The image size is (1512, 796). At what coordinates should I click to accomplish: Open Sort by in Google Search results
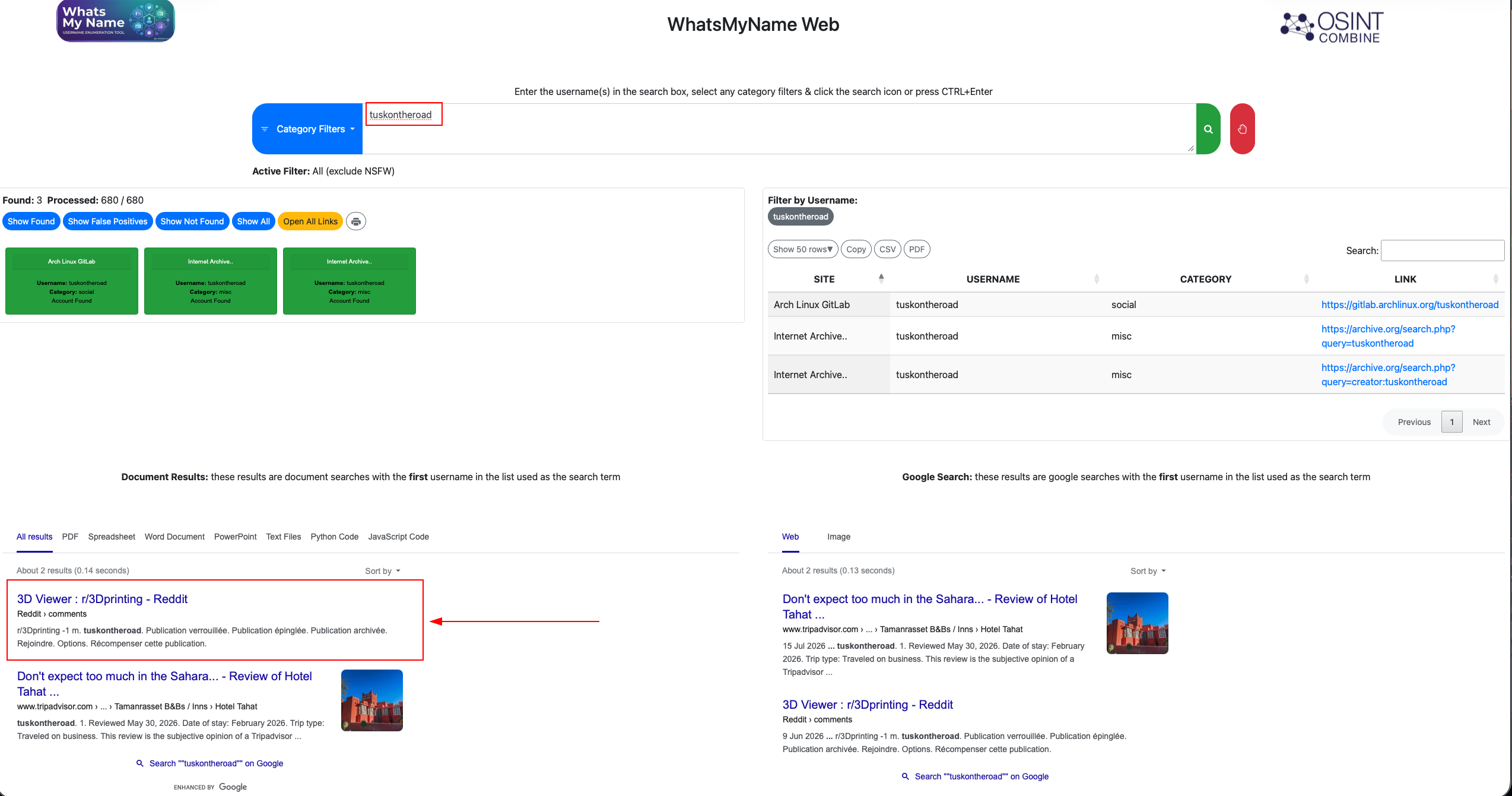click(1148, 571)
